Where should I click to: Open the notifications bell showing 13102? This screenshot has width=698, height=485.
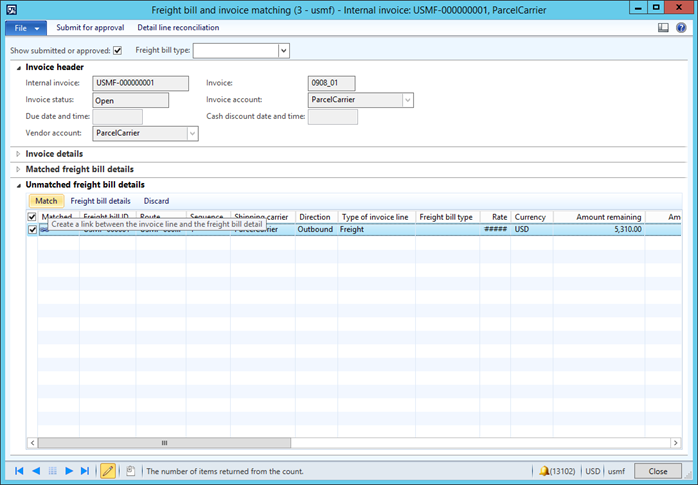click(x=545, y=470)
